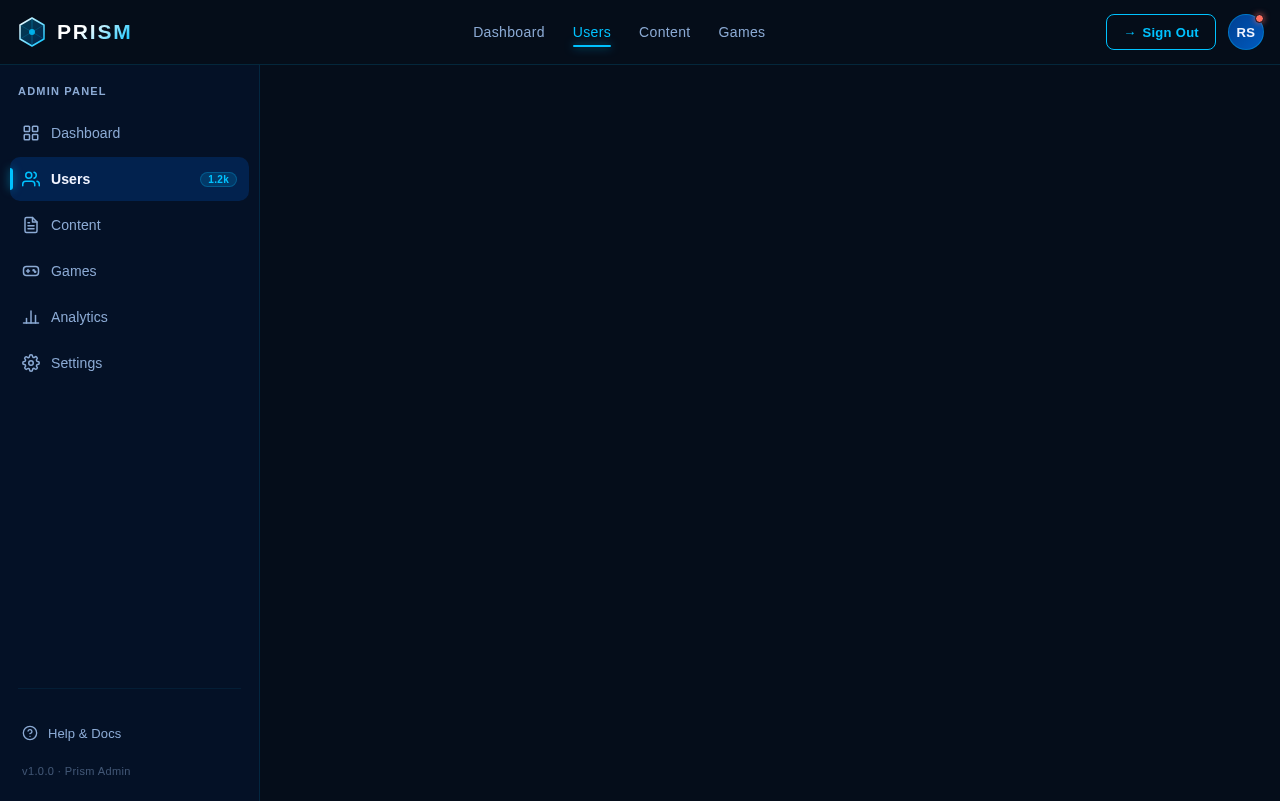Click the highlighted Users link in top navigation
Viewport: 1280px width, 801px height.
tap(591, 32)
